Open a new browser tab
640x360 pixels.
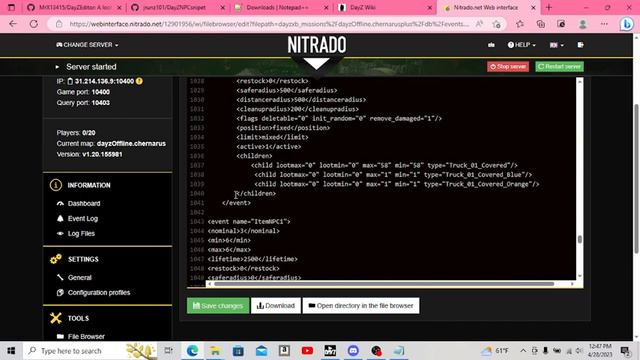(549, 7)
